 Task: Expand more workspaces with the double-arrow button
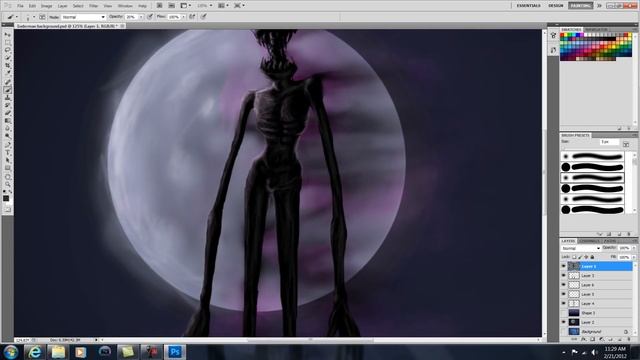(600, 6)
